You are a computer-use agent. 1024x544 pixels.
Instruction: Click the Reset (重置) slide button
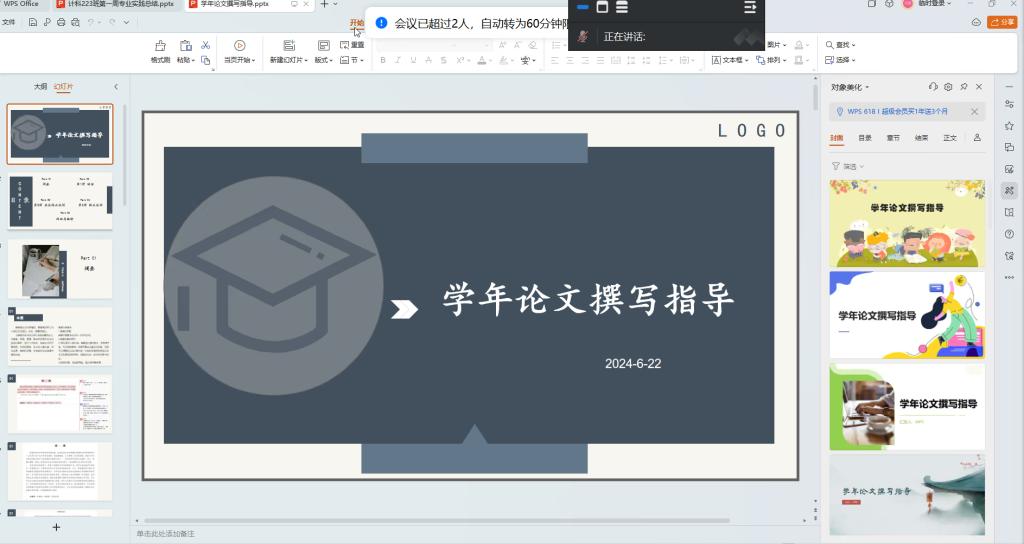pyautogui.click(x=352, y=45)
